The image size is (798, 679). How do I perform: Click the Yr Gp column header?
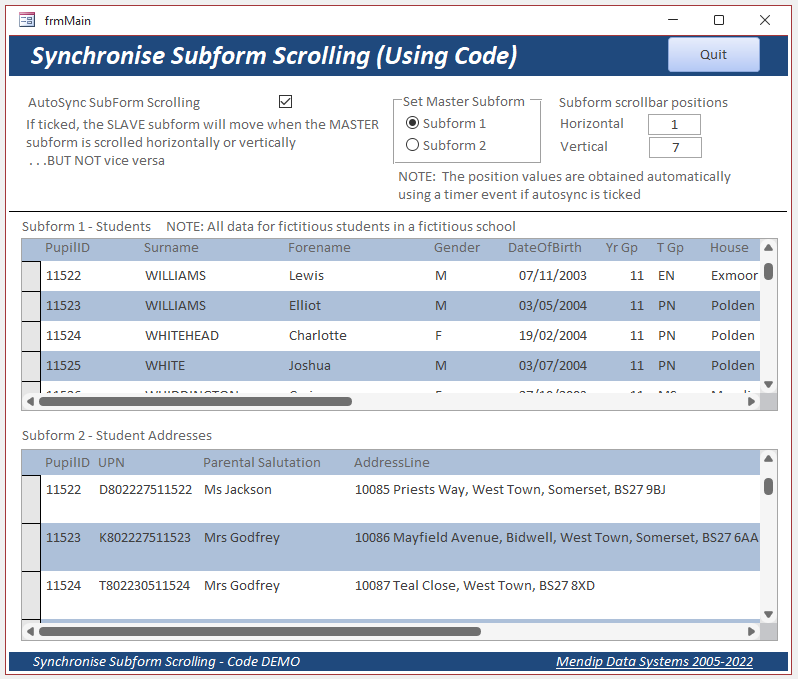point(621,248)
